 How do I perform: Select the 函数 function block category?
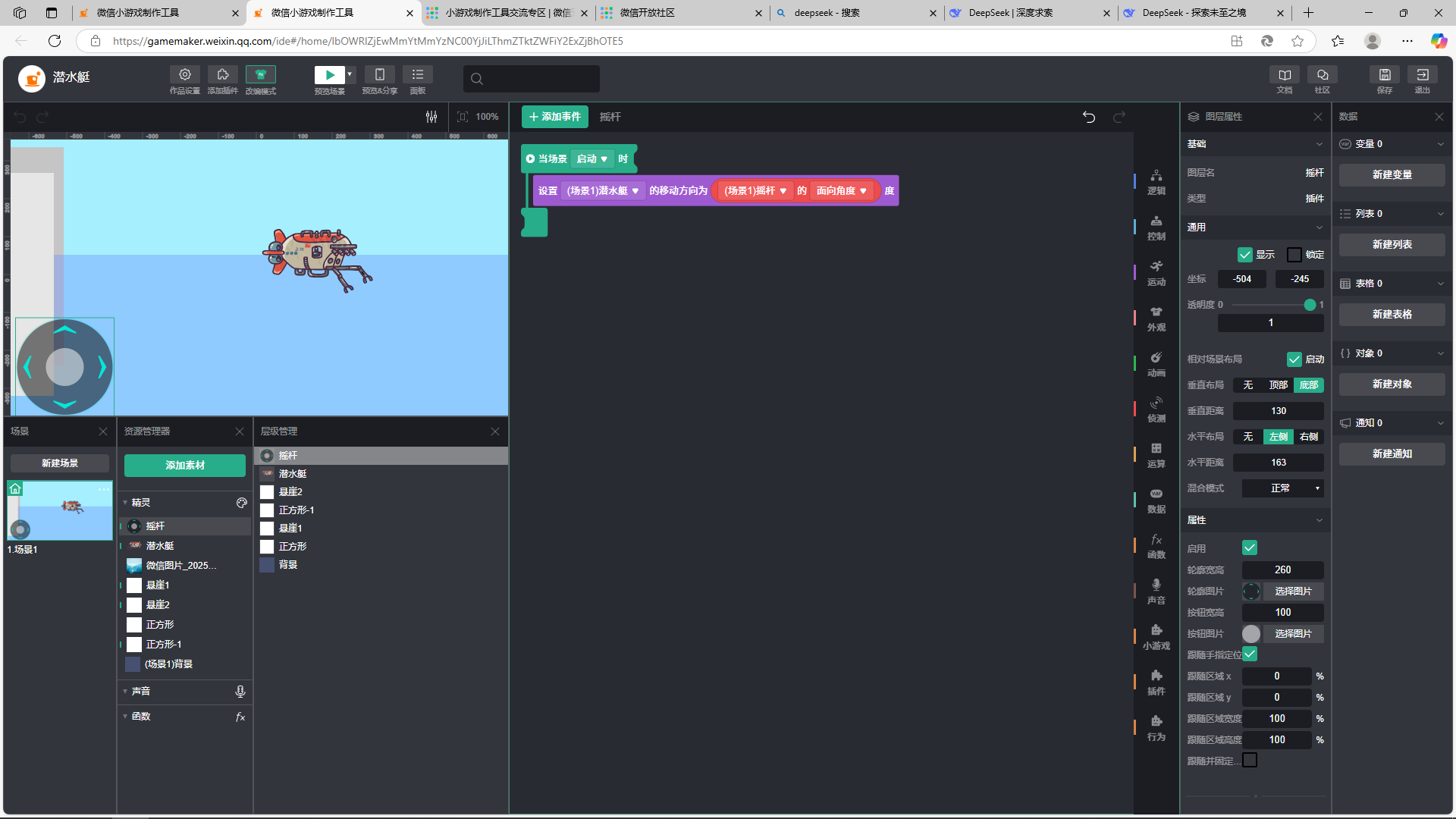pyautogui.click(x=1156, y=546)
